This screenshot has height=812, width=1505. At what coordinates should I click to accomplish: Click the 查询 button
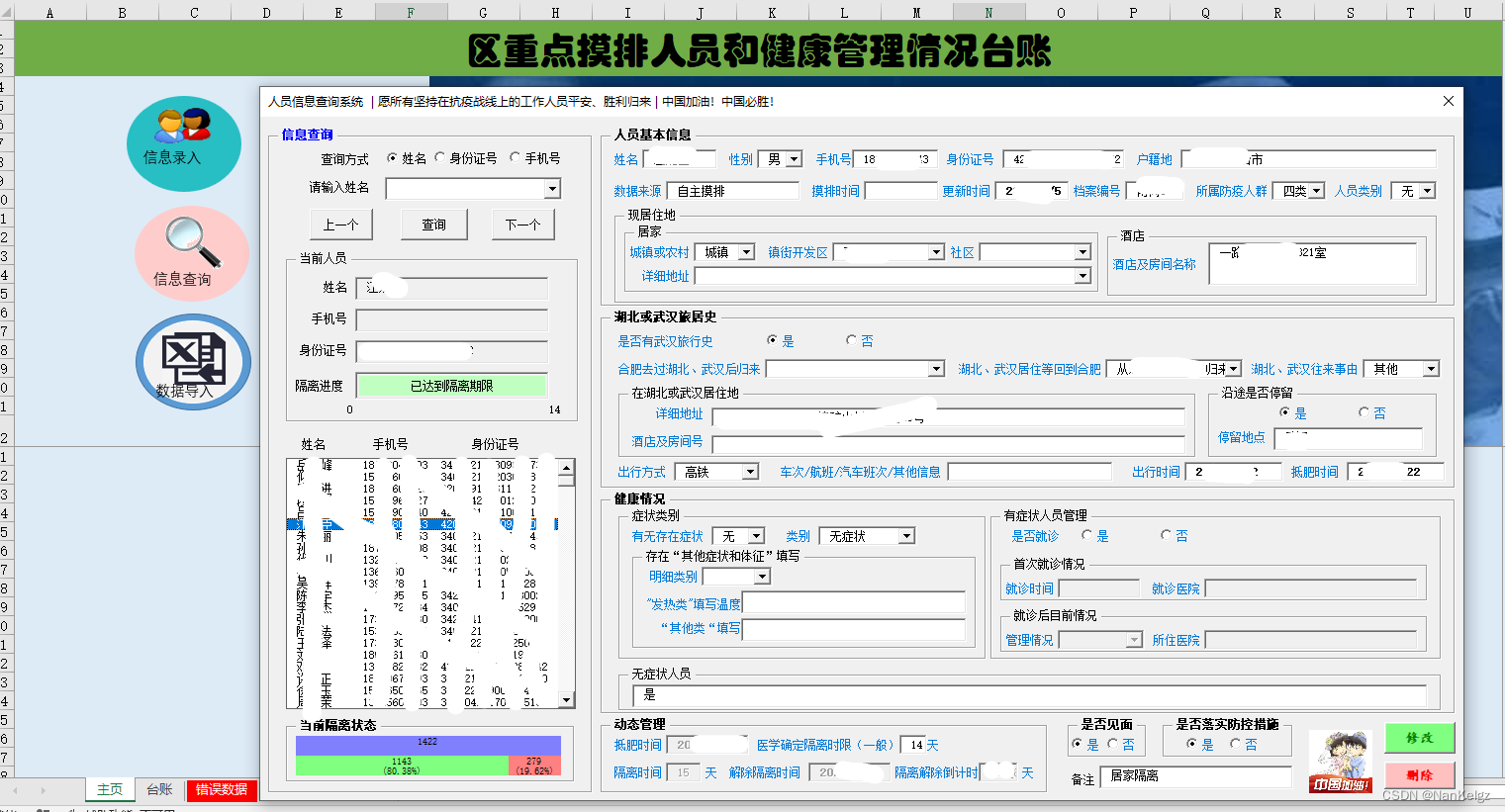432,225
